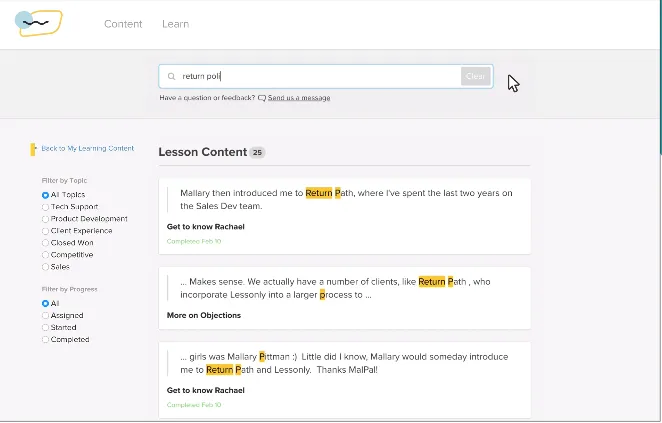662x423 pixels.
Task: Click the Filter by Topic label
Action: (x=64, y=181)
